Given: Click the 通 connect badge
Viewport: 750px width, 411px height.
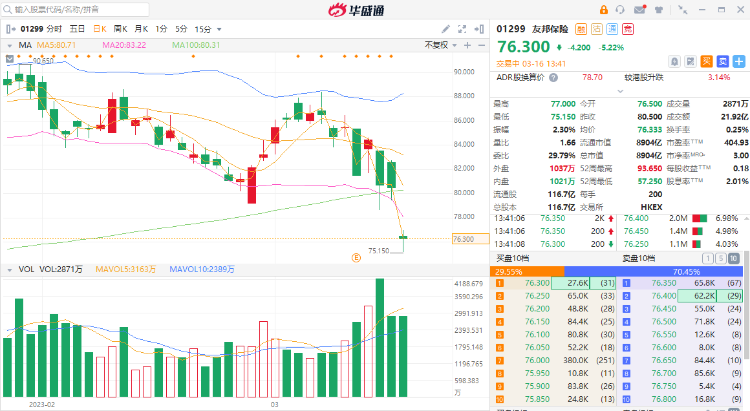Looking at the screenshot, I should 612,29.
